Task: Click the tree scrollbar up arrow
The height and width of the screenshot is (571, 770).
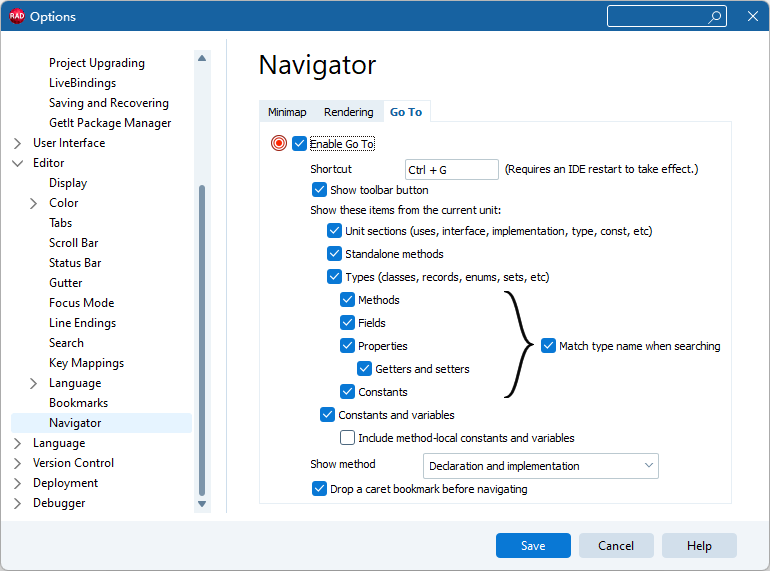Action: (x=202, y=58)
